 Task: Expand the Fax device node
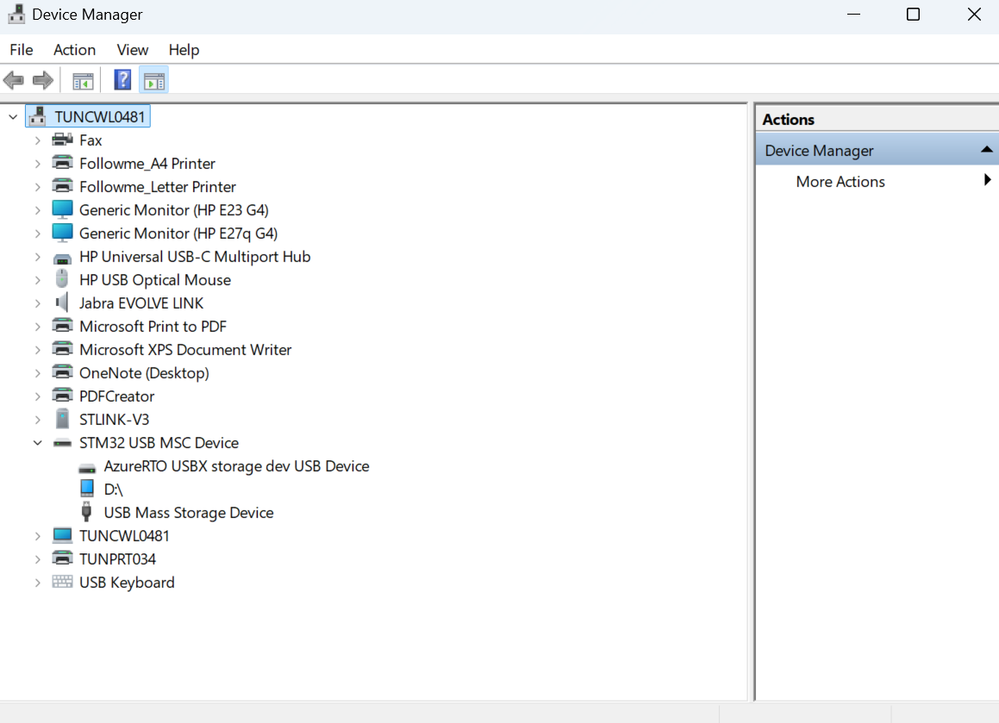pos(38,141)
